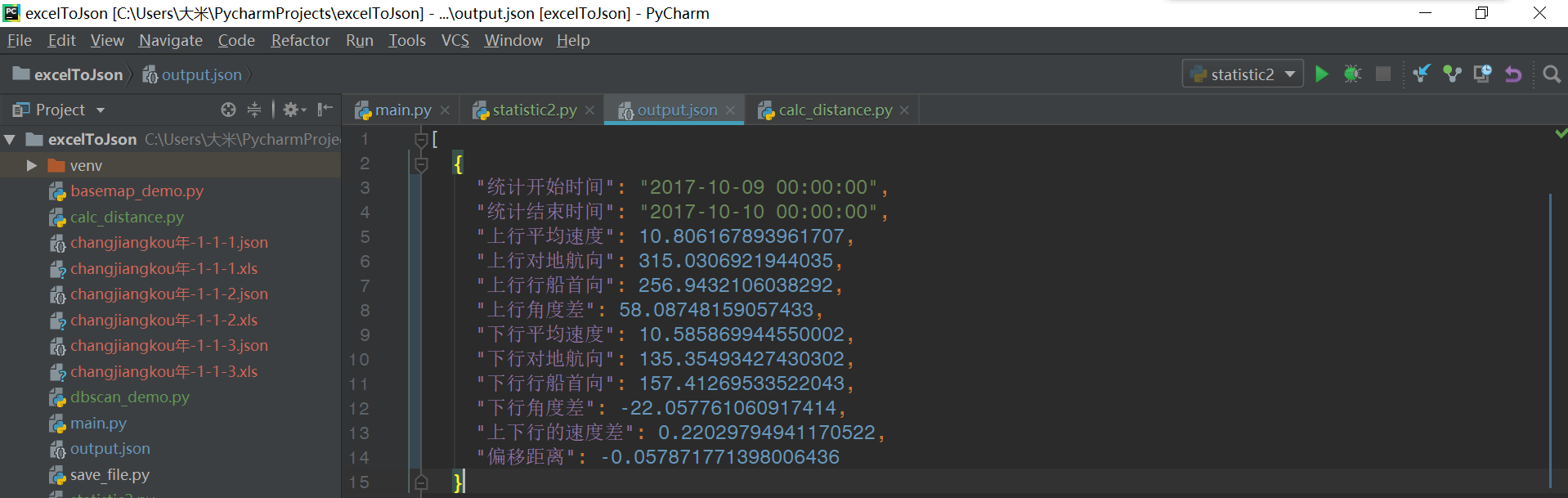This screenshot has height=498, width=1568.
Task: Close the output.json tab
Action: [x=730, y=110]
